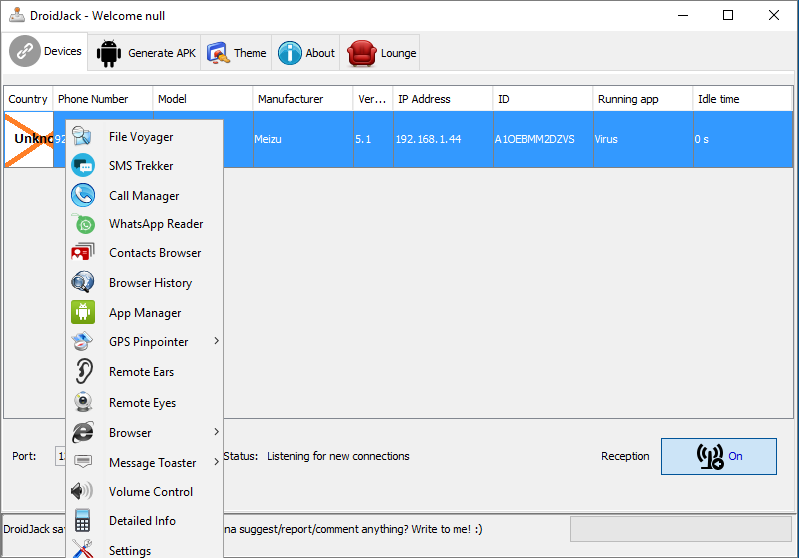
Task: Toggle the Reception On button
Action: pyautogui.click(x=718, y=456)
